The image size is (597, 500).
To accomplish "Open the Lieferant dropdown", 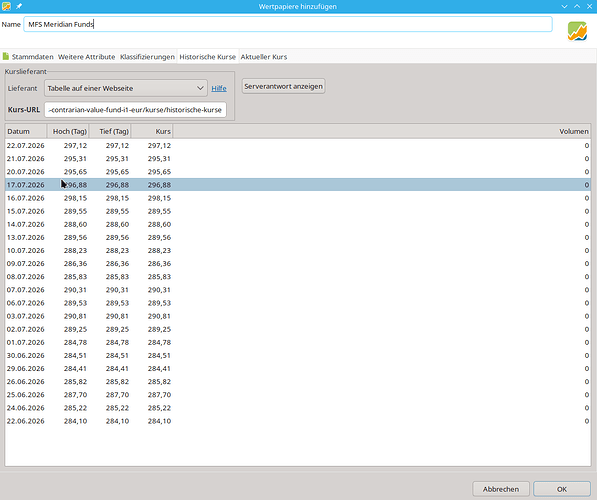I will (126, 88).
